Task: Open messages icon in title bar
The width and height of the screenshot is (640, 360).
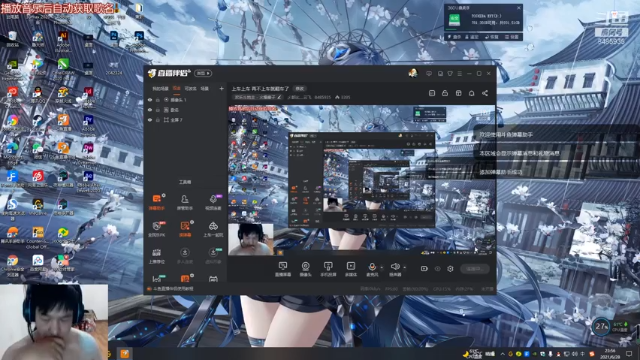Action: click(x=429, y=73)
